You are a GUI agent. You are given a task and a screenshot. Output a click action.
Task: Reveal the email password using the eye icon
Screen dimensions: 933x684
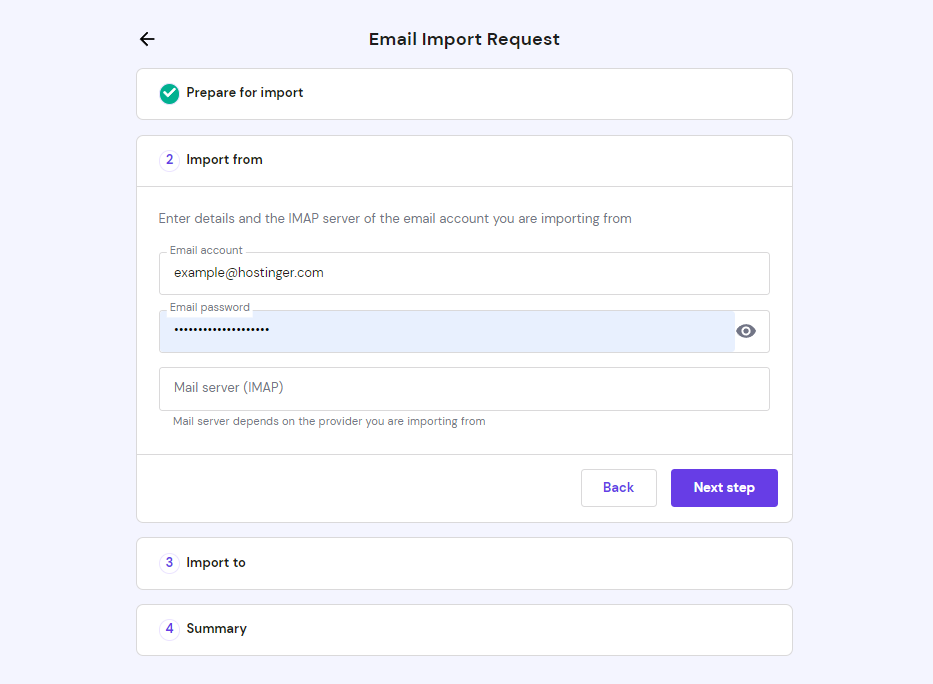746,330
